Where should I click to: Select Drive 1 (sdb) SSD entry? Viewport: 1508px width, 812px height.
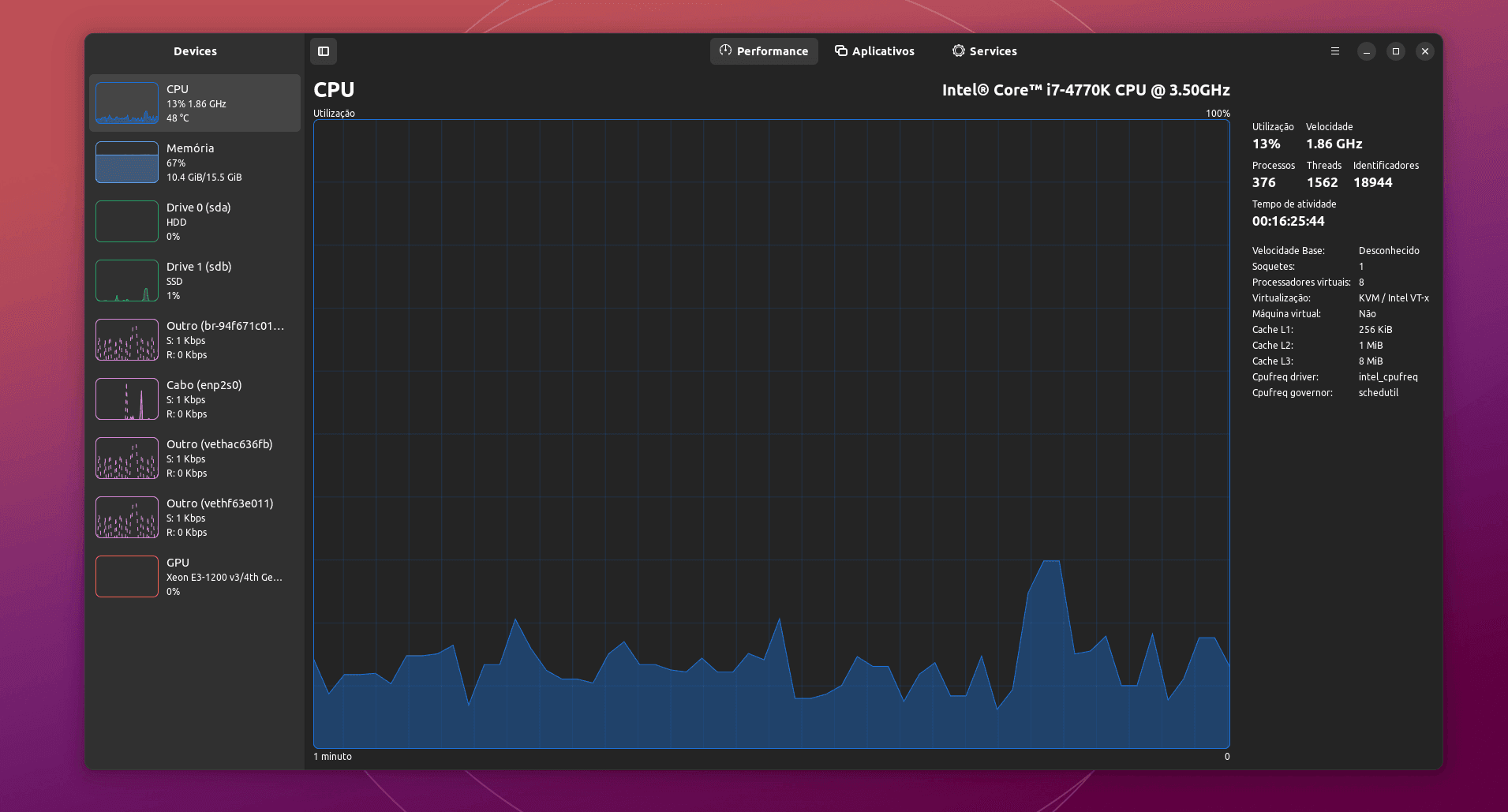(x=195, y=281)
